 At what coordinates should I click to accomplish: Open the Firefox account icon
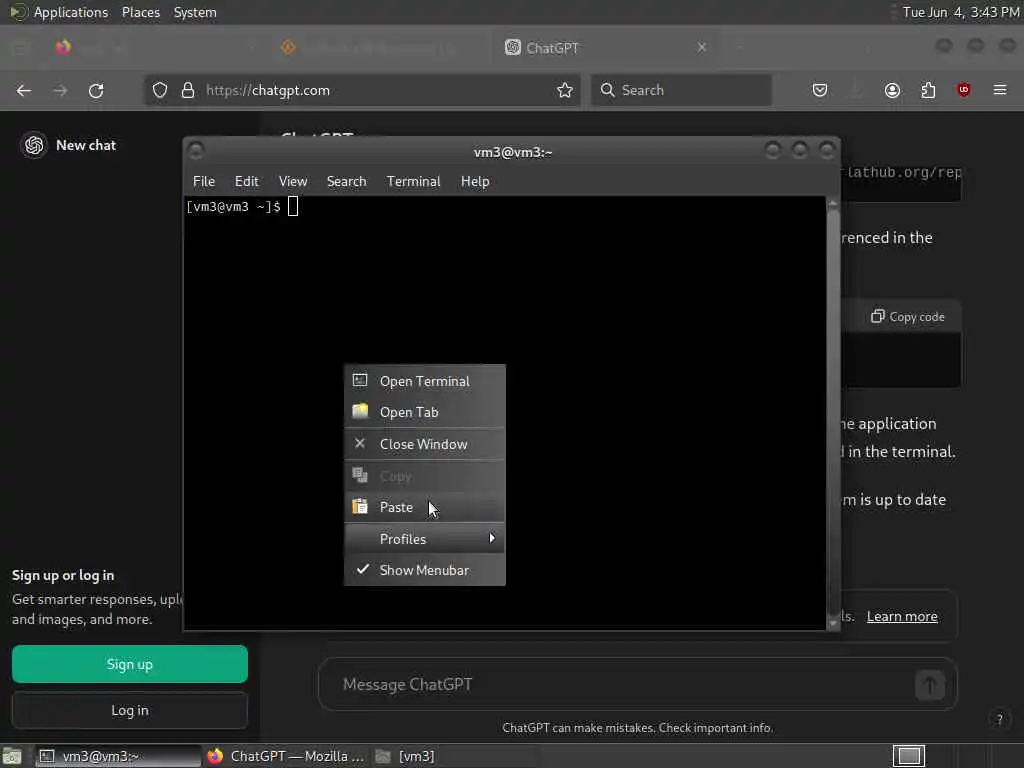coord(892,90)
